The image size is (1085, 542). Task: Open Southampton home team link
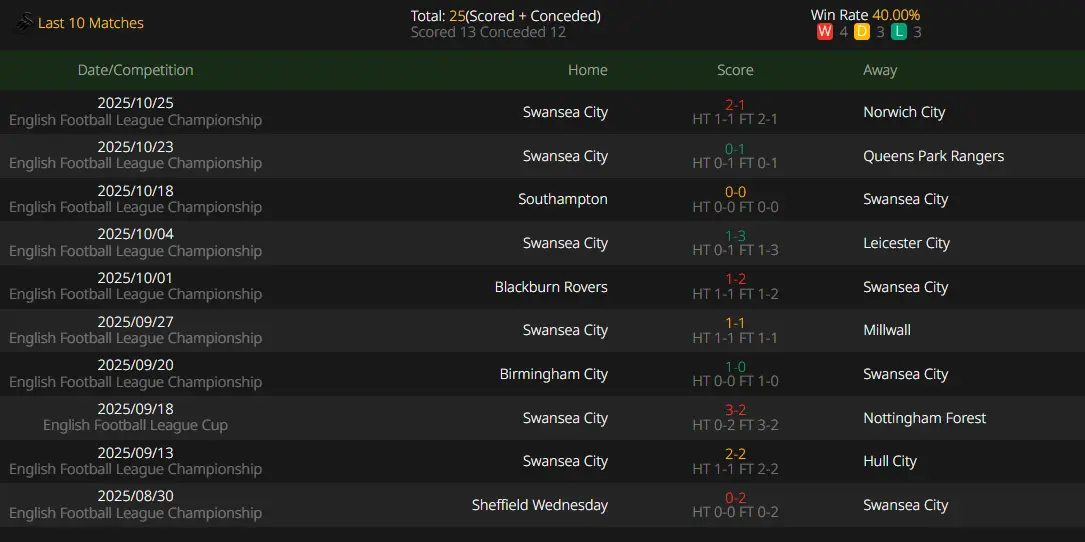pyautogui.click(x=563, y=199)
